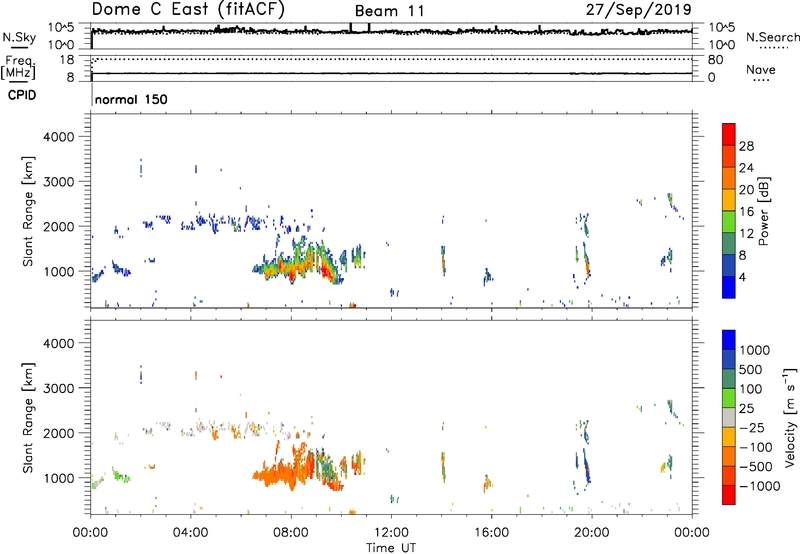Click the '08:00' time tick label
The width and height of the screenshot is (800, 554).
(x=290, y=533)
